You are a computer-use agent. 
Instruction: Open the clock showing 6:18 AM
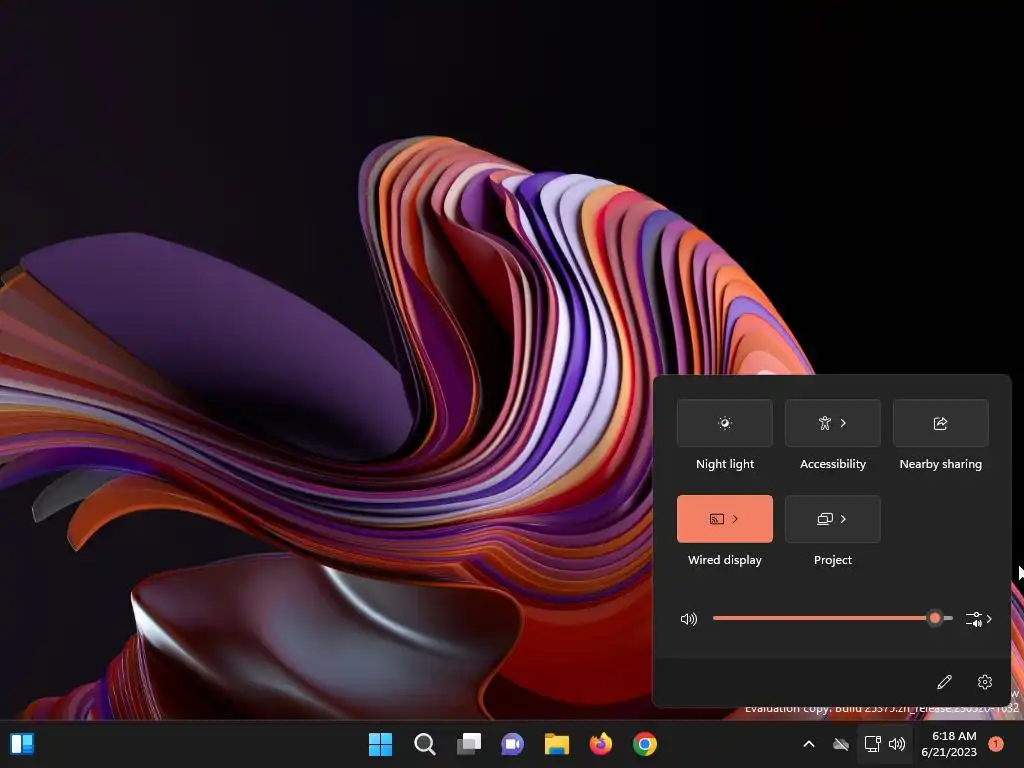(x=949, y=744)
